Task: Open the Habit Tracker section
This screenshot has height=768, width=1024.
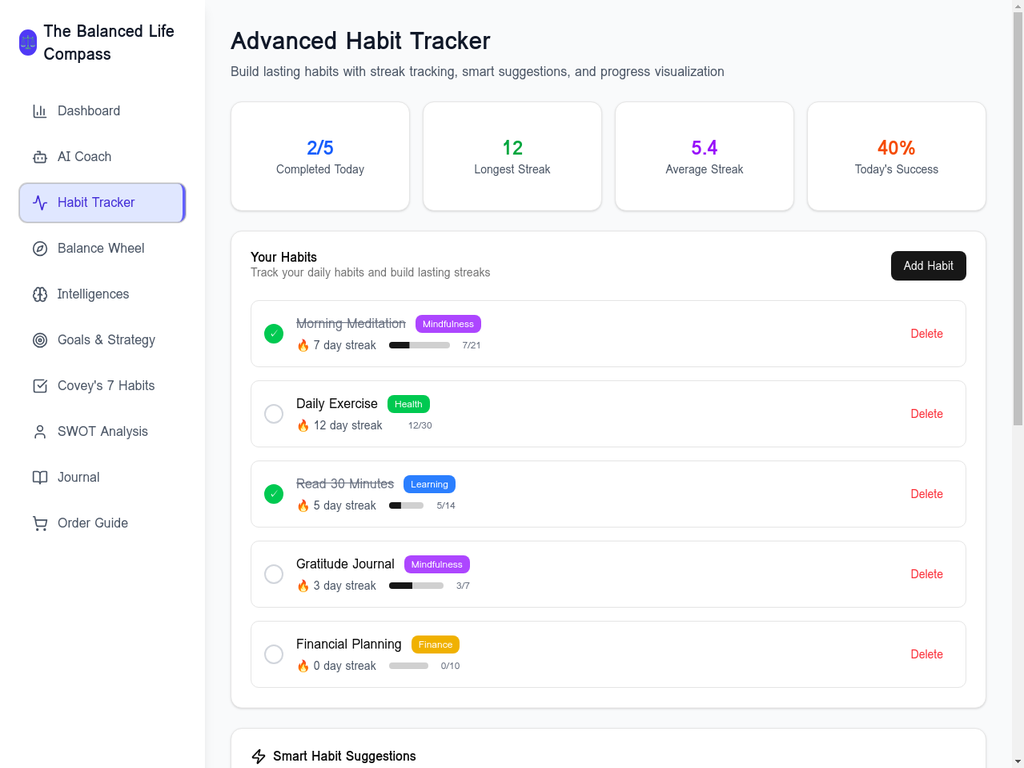Action: point(101,202)
